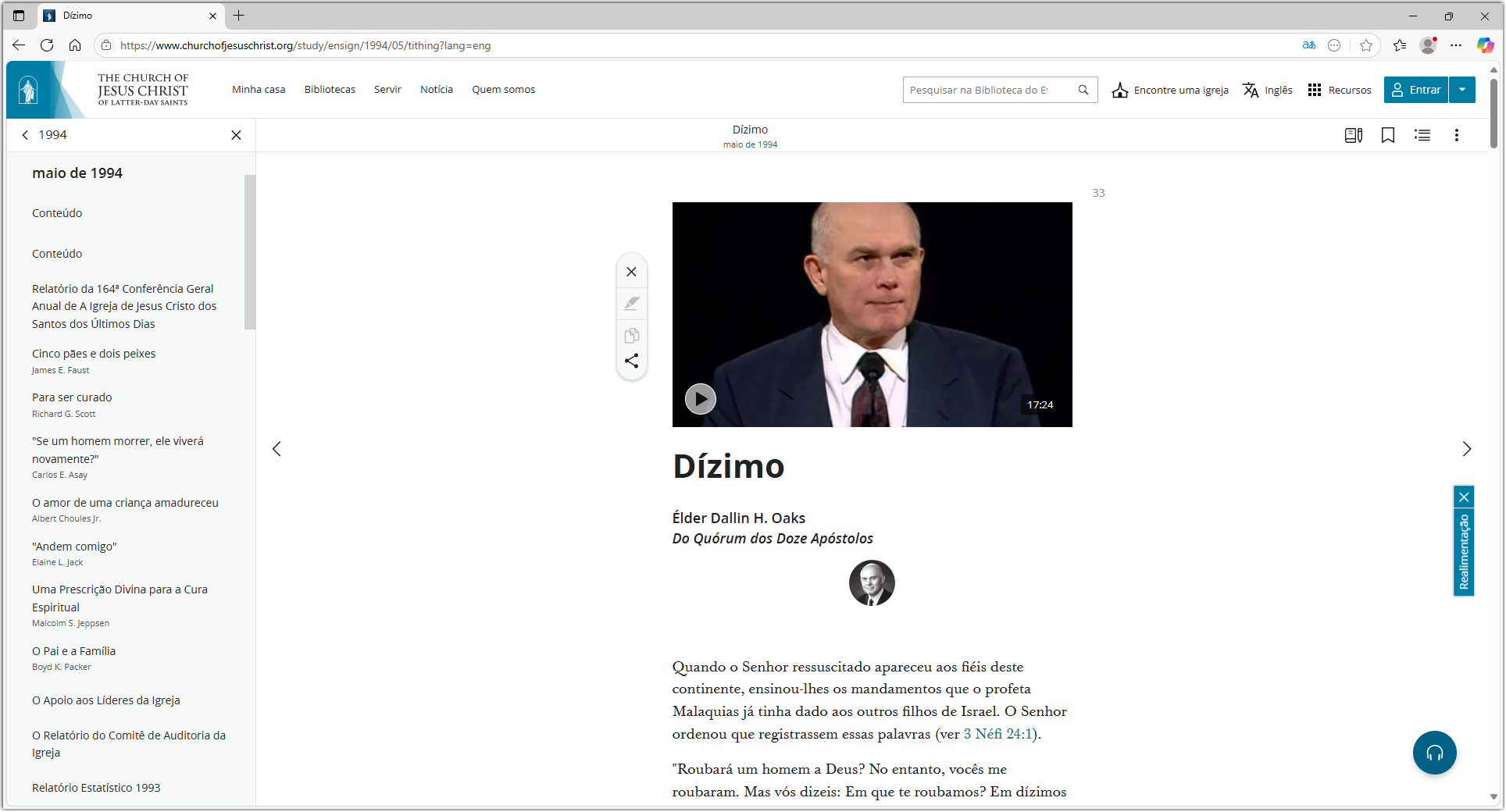Click the library search input field
Image resolution: width=1506 pixels, height=812 pixels.
point(988,90)
